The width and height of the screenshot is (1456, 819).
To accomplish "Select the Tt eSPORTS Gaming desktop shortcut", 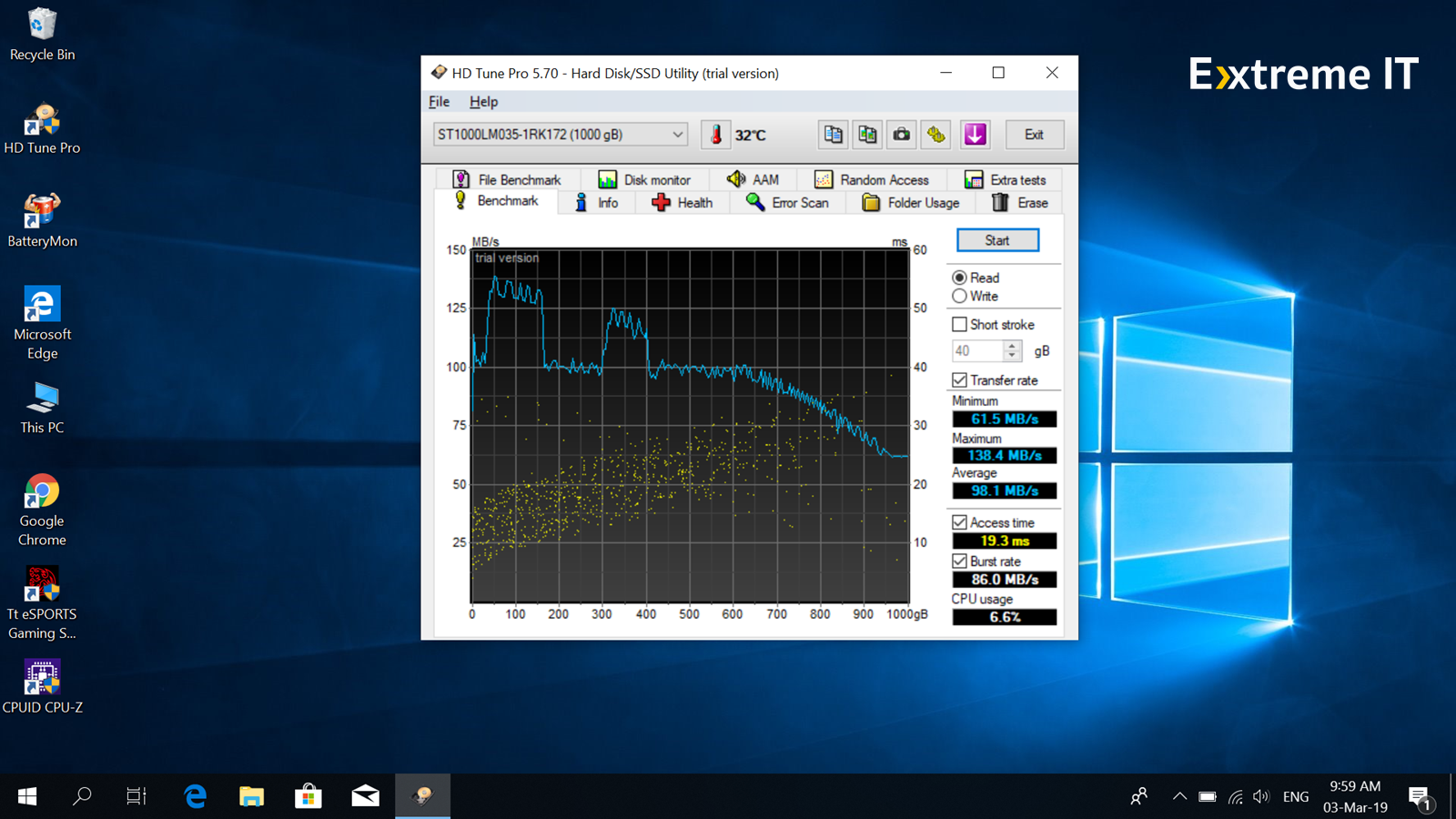I will pyautogui.click(x=42, y=602).
